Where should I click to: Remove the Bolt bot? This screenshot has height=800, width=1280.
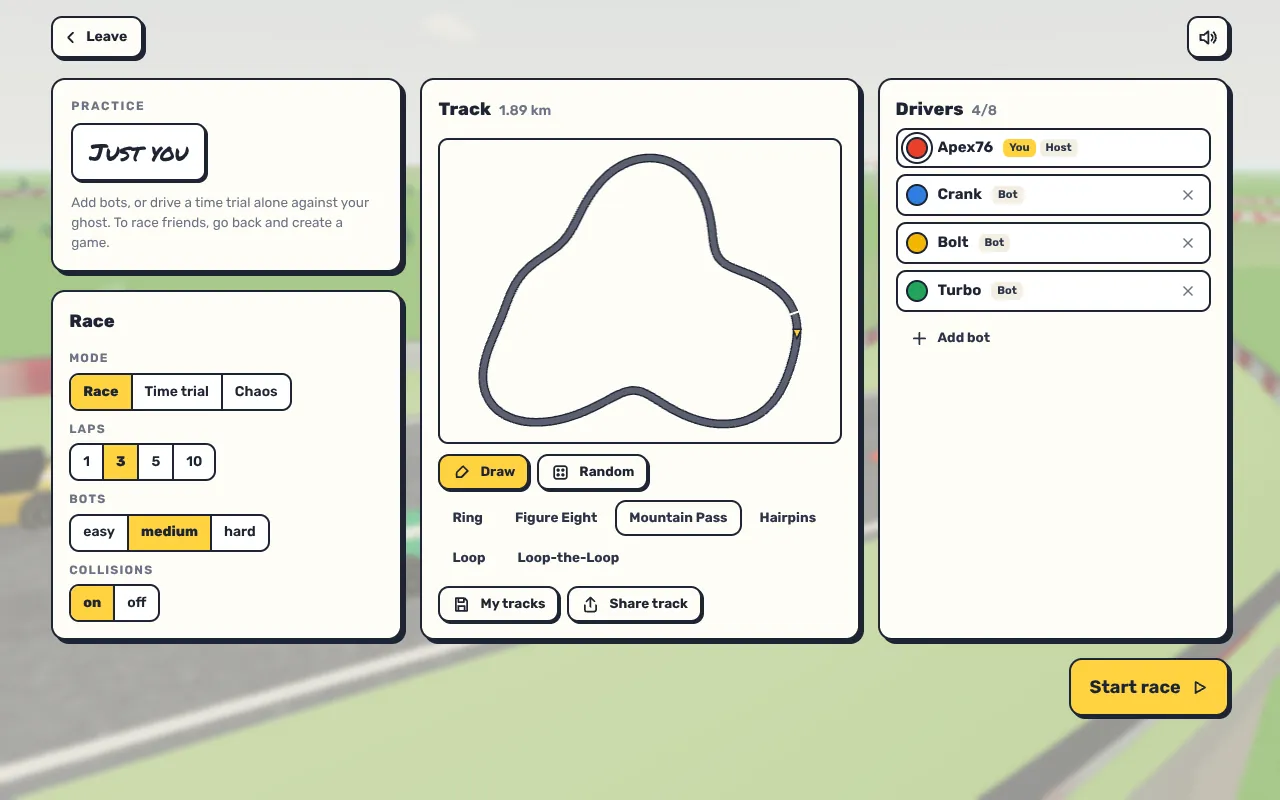(x=1188, y=243)
